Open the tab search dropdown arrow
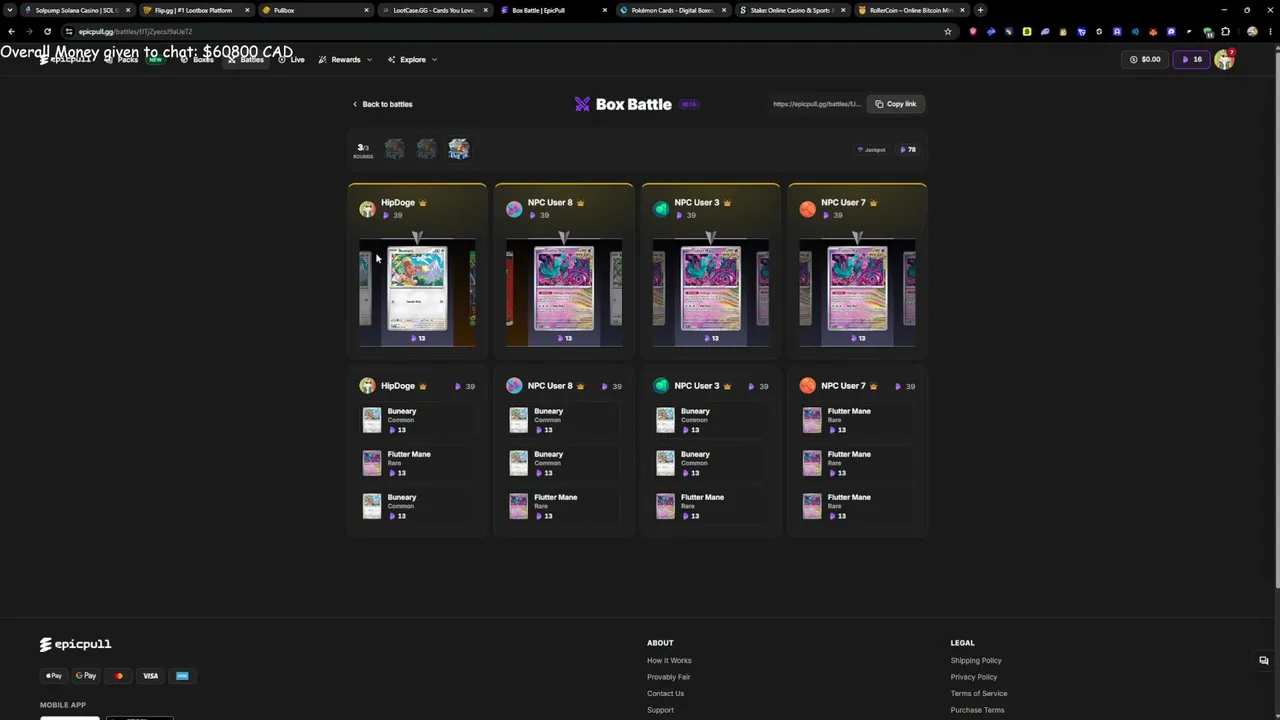This screenshot has width=1280, height=720. (10, 10)
